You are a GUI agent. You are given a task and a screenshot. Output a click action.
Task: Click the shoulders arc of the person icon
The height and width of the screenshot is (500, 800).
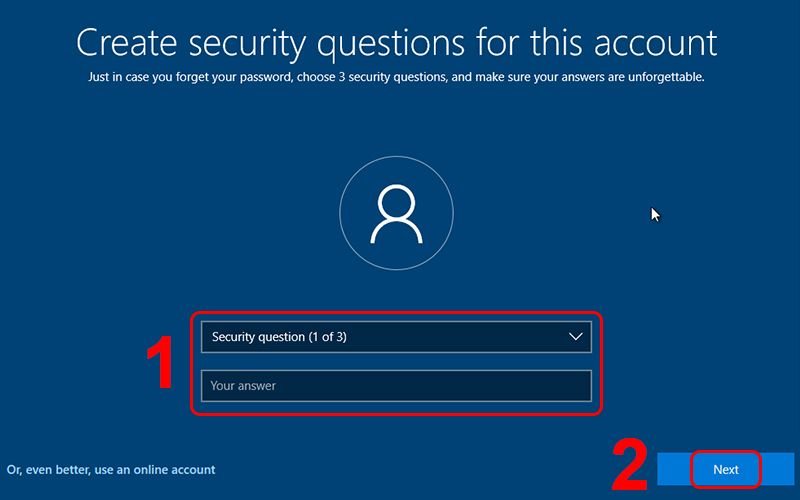coord(396,233)
